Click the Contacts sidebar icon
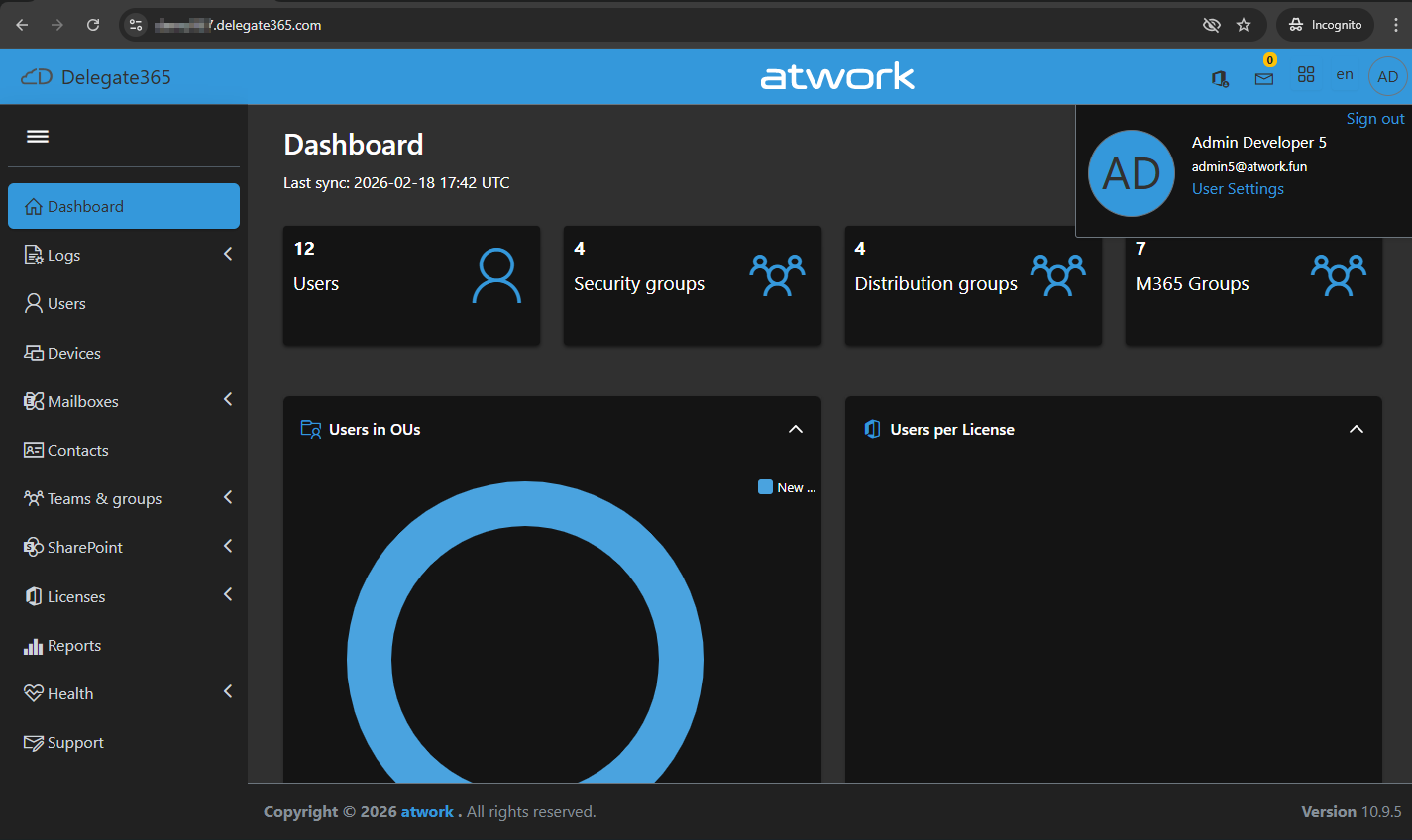Screen dimensions: 1412x840 tap(31, 450)
